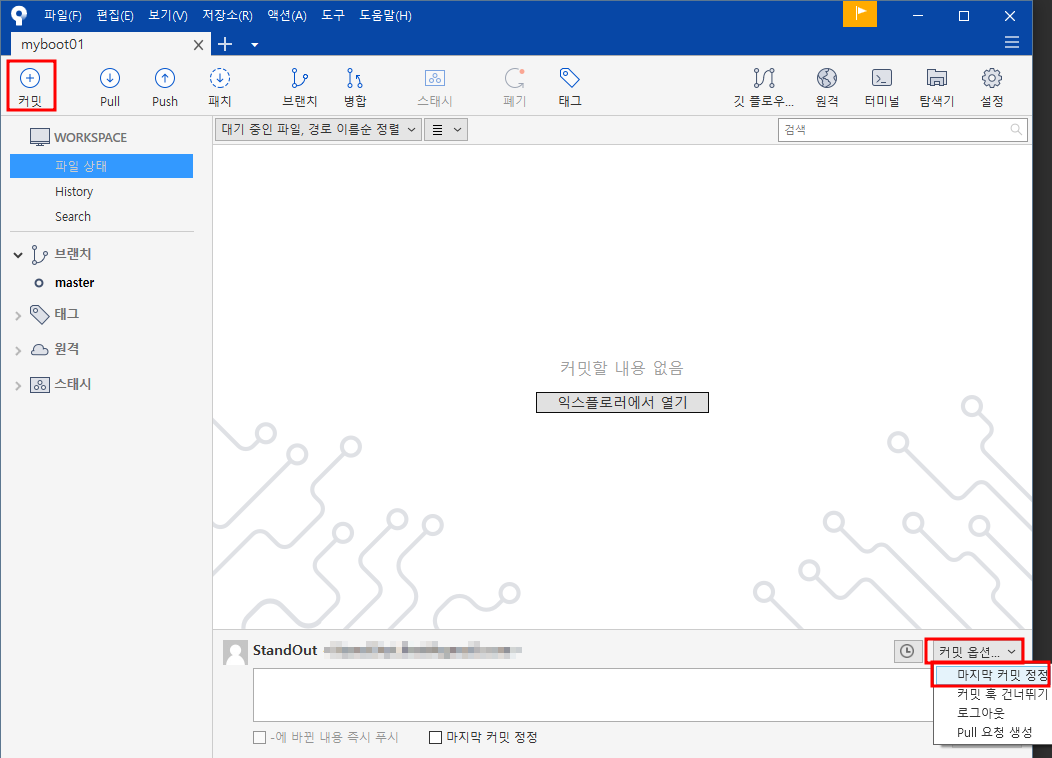Click the search magnifier icon
The image size is (1052, 758).
tap(1016, 129)
